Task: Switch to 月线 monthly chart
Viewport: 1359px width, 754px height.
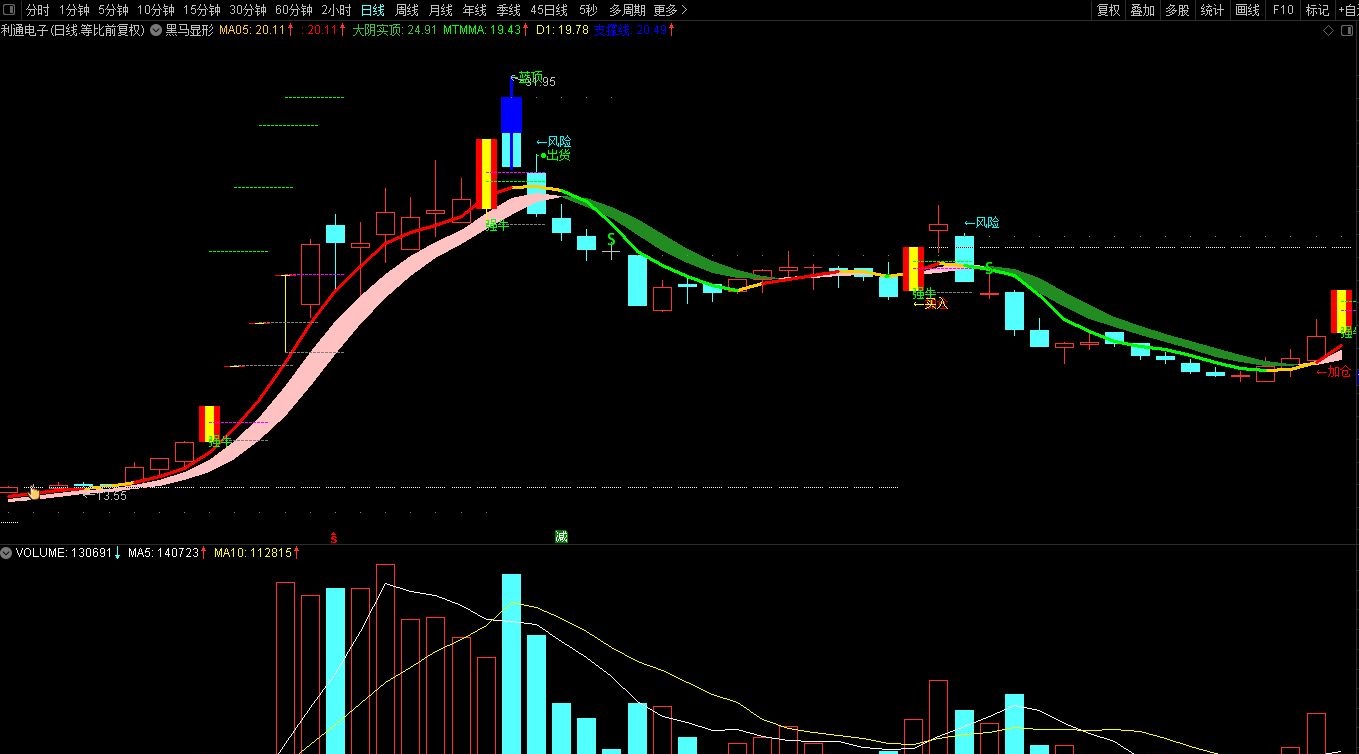Action: [x=440, y=10]
